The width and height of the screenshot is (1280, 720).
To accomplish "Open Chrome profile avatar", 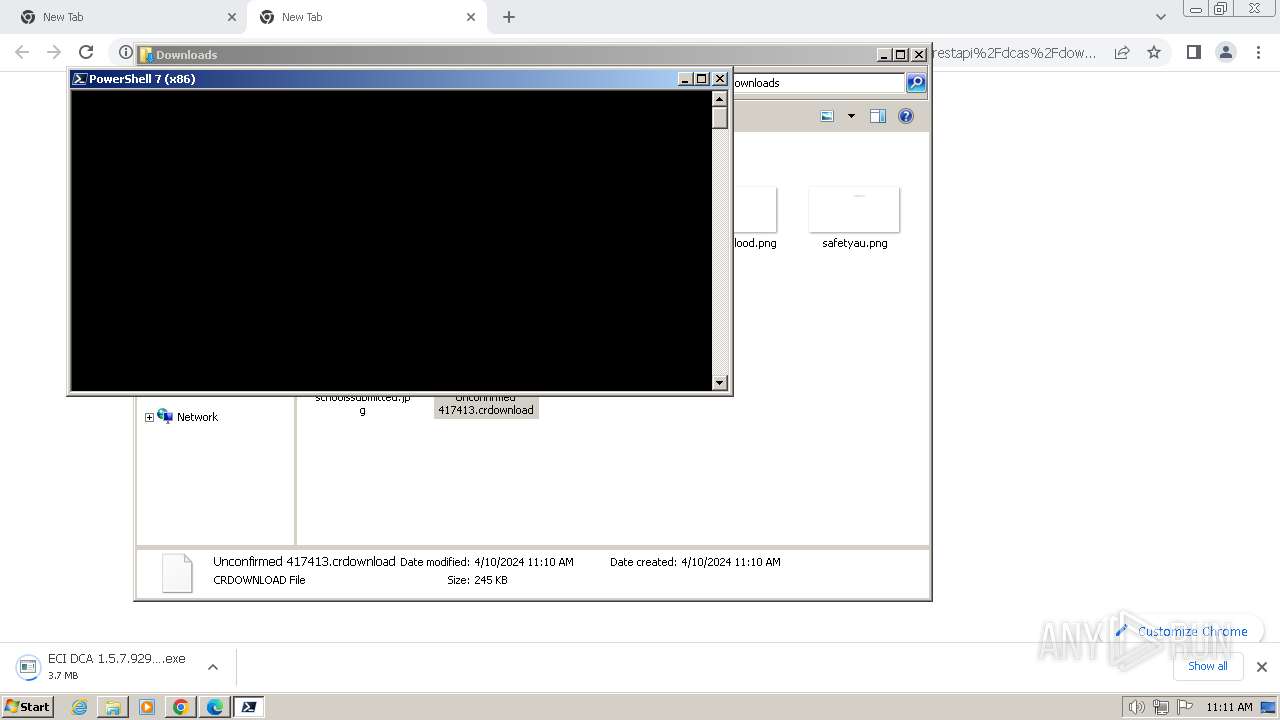I will (x=1226, y=52).
